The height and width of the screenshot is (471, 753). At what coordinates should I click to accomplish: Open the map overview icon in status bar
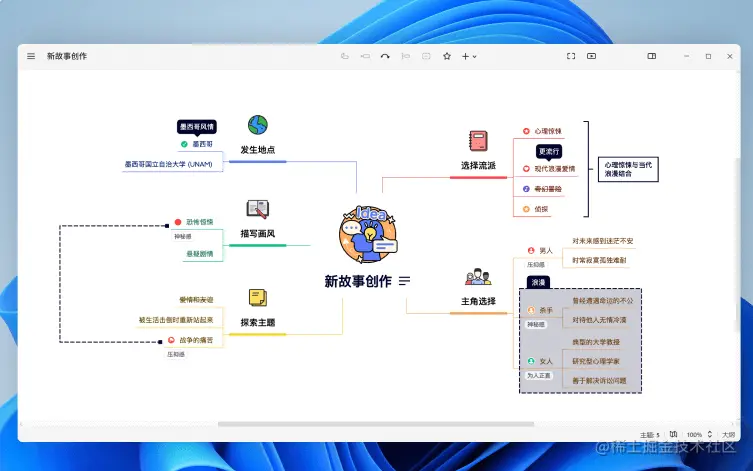point(673,434)
